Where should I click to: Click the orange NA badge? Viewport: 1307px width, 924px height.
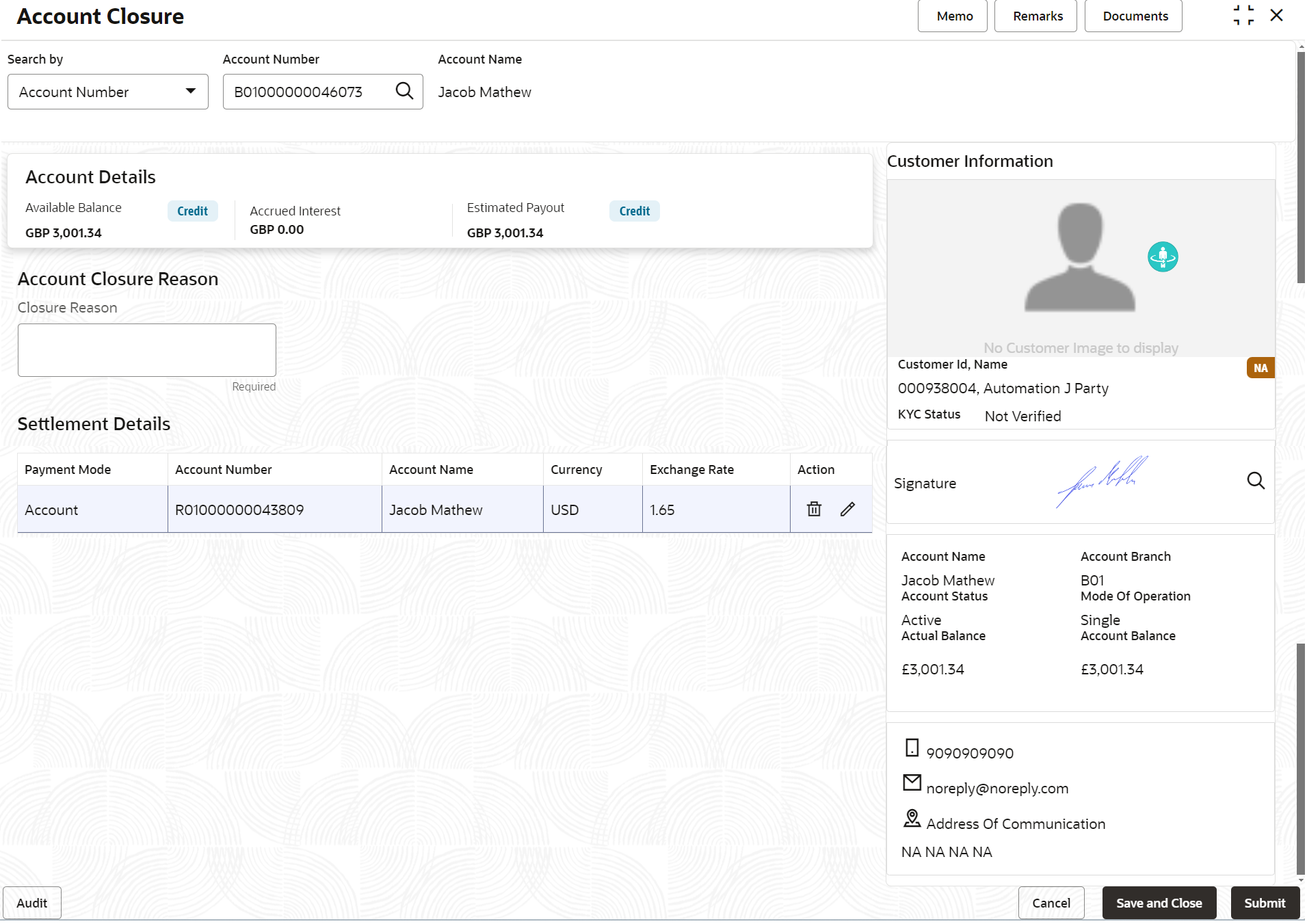1260,368
